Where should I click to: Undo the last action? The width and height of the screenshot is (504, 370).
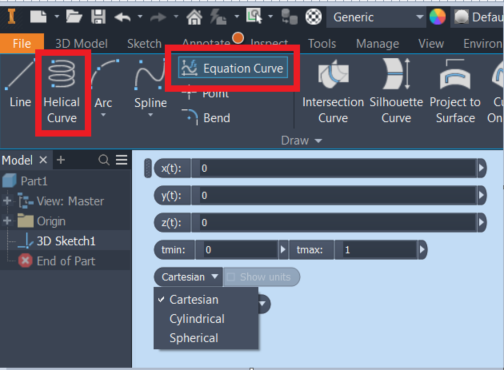(122, 17)
